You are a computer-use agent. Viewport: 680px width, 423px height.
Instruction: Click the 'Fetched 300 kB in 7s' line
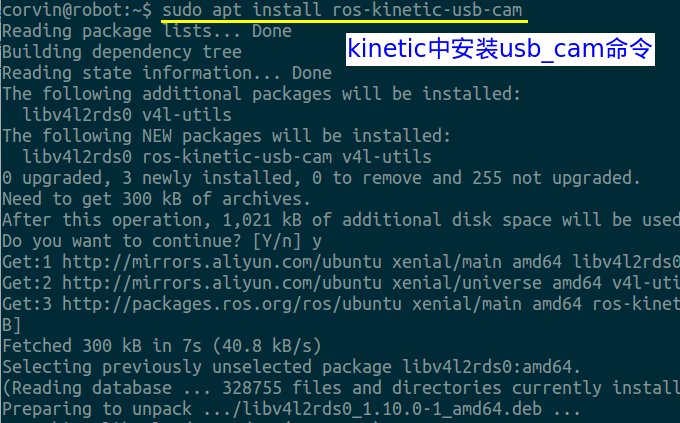(x=162, y=346)
